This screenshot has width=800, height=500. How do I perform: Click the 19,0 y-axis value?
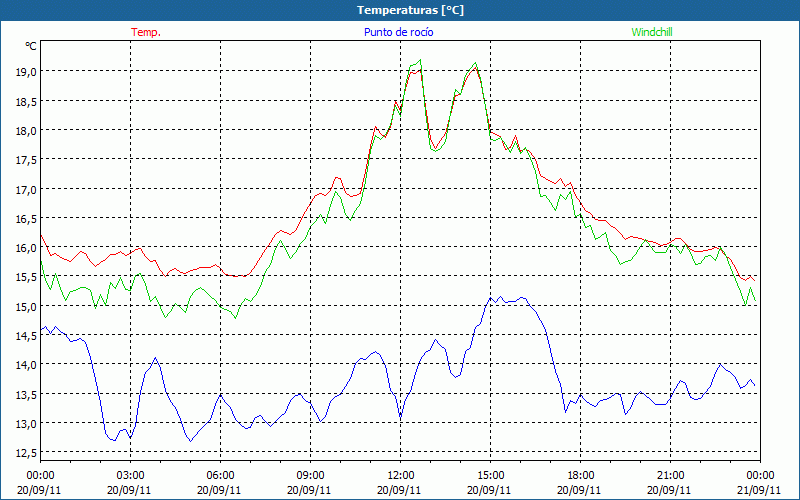(27, 71)
